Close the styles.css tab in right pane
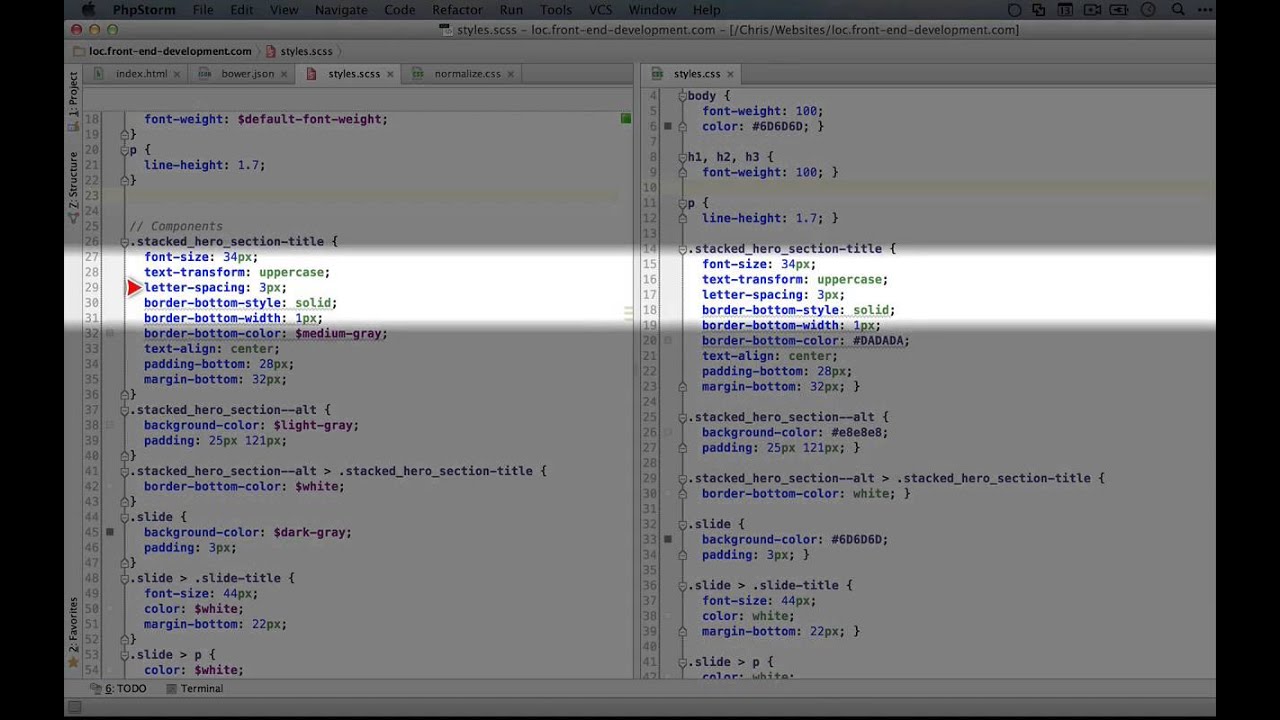Screen dimensions: 1280x720 pos(730,74)
